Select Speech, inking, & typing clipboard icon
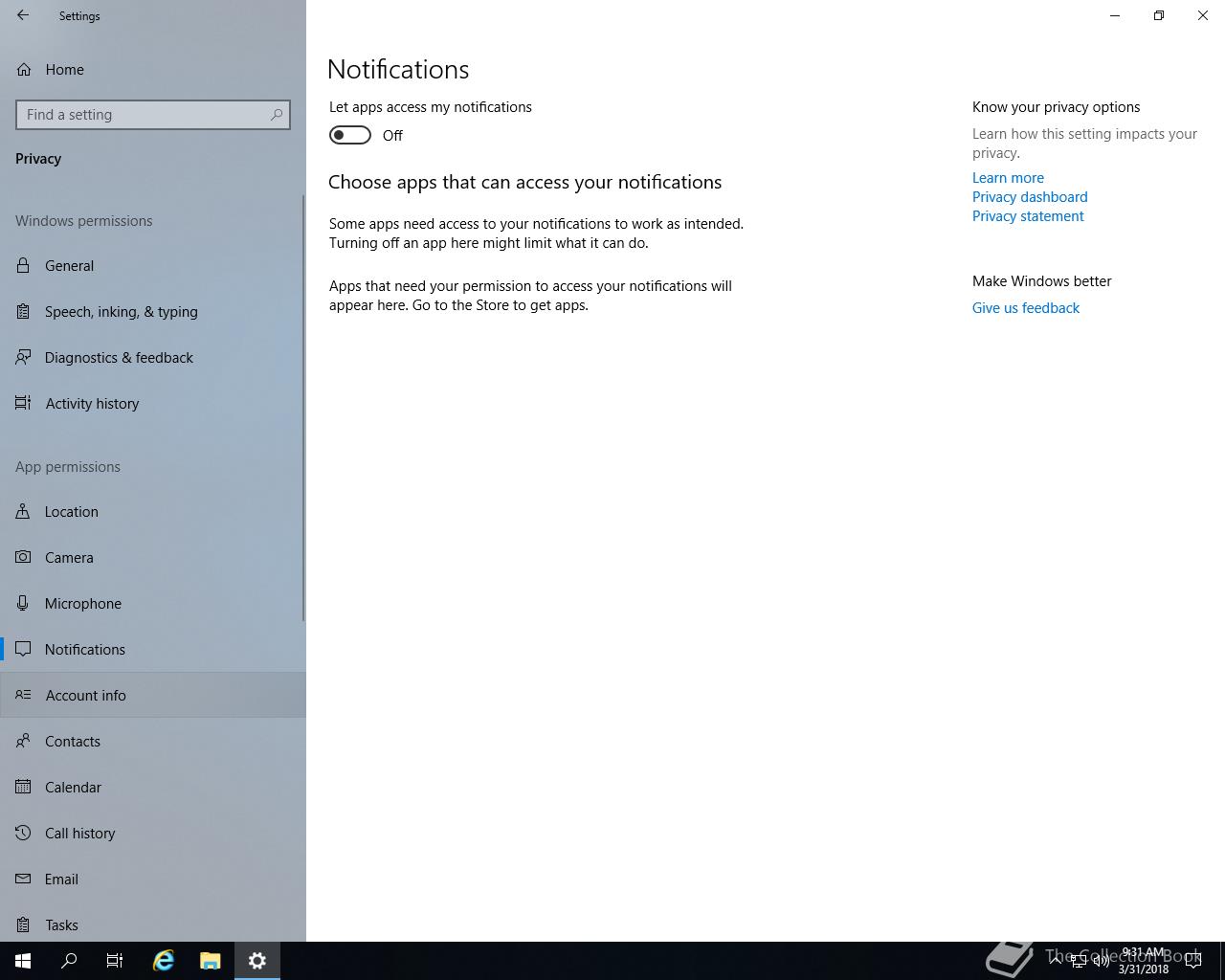 pyautogui.click(x=23, y=312)
